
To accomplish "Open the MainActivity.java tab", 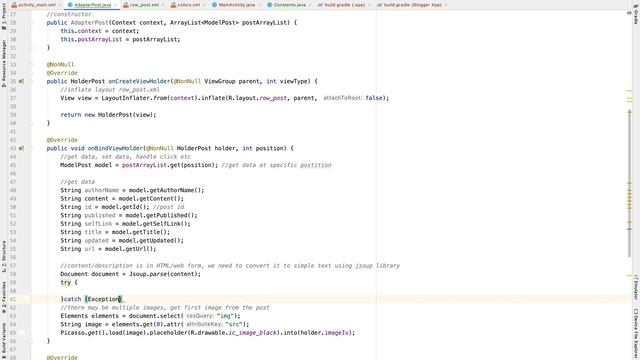I will 237,5.
